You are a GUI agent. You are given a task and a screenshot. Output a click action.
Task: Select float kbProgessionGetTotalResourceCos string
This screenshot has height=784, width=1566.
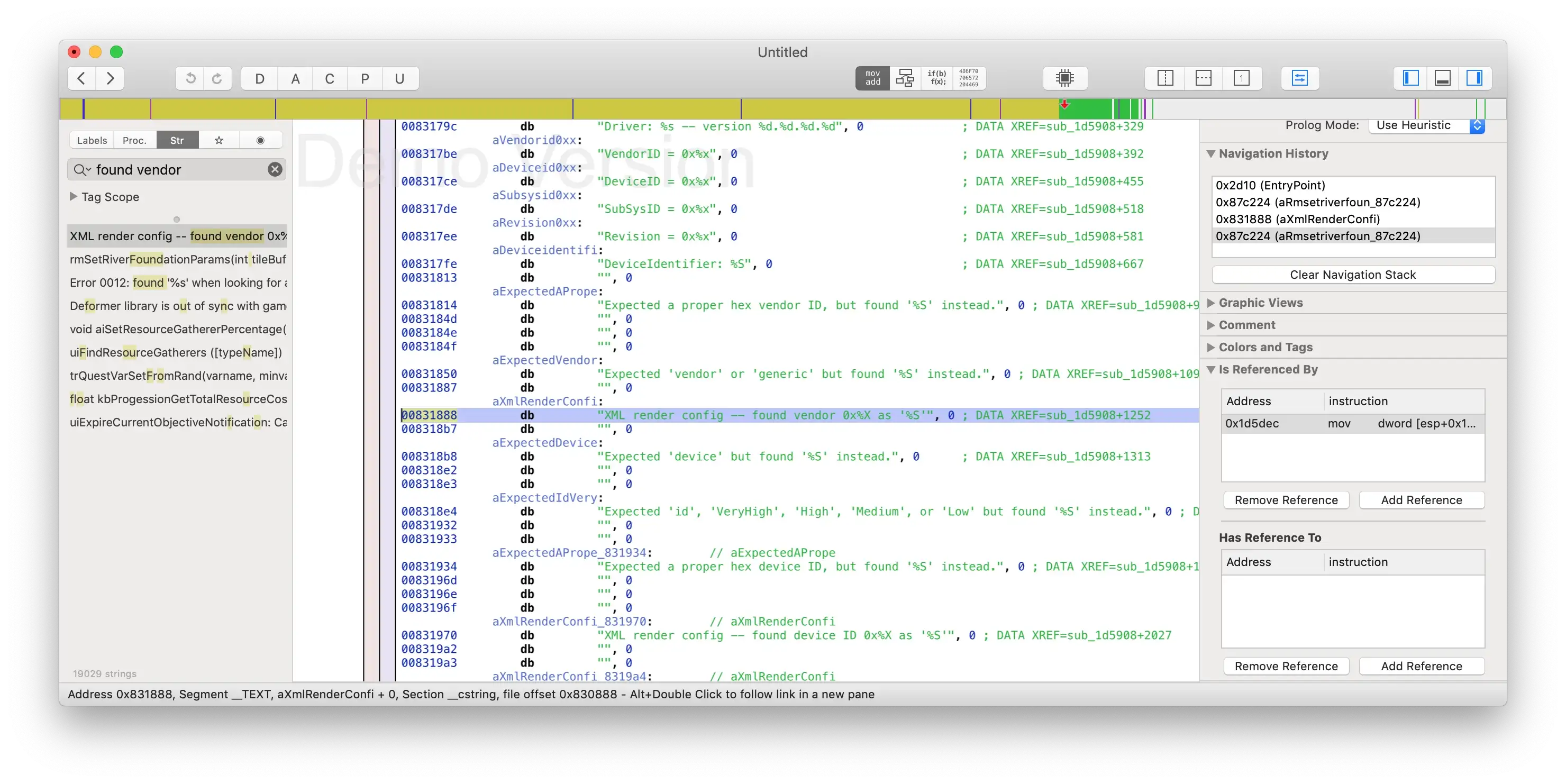point(176,399)
